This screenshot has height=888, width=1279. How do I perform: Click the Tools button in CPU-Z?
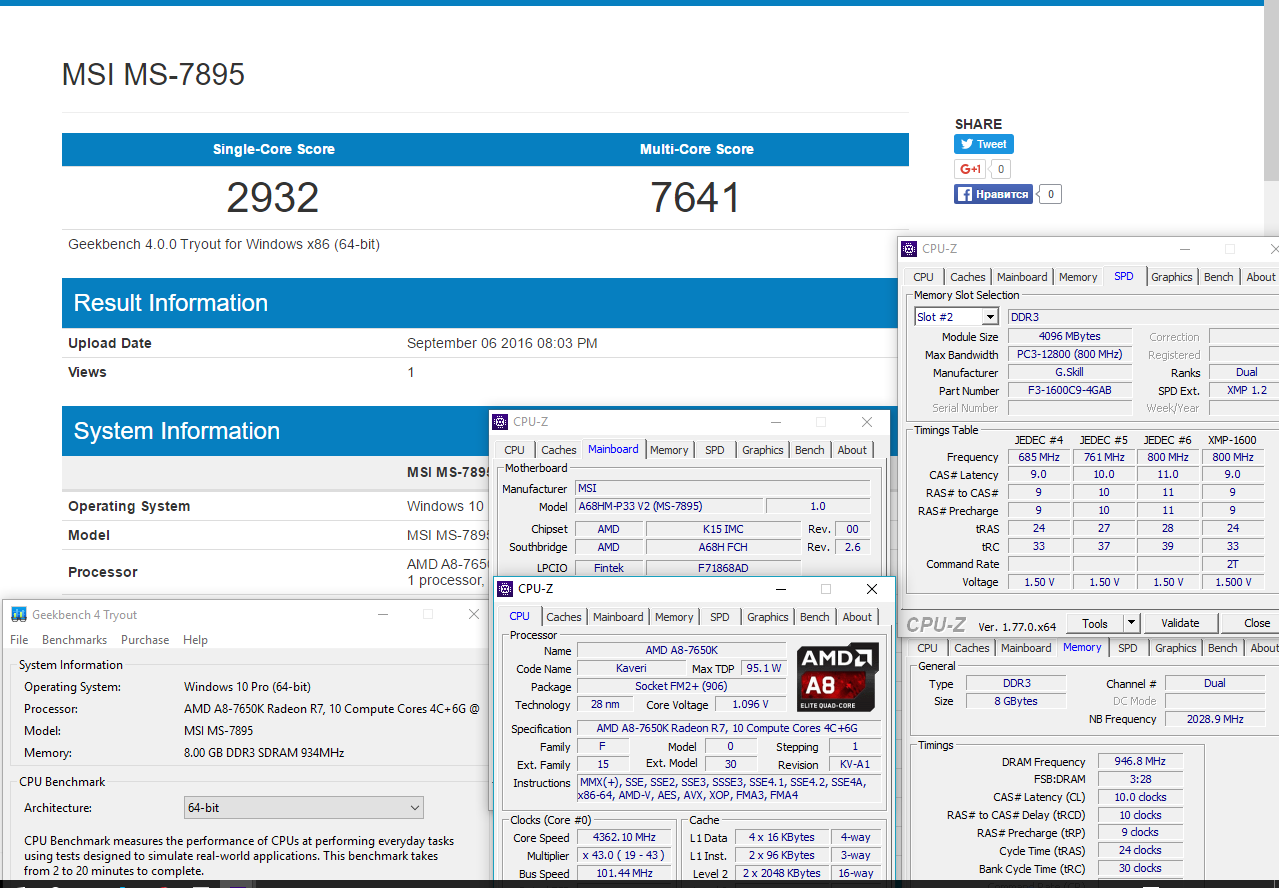[x=1095, y=623]
